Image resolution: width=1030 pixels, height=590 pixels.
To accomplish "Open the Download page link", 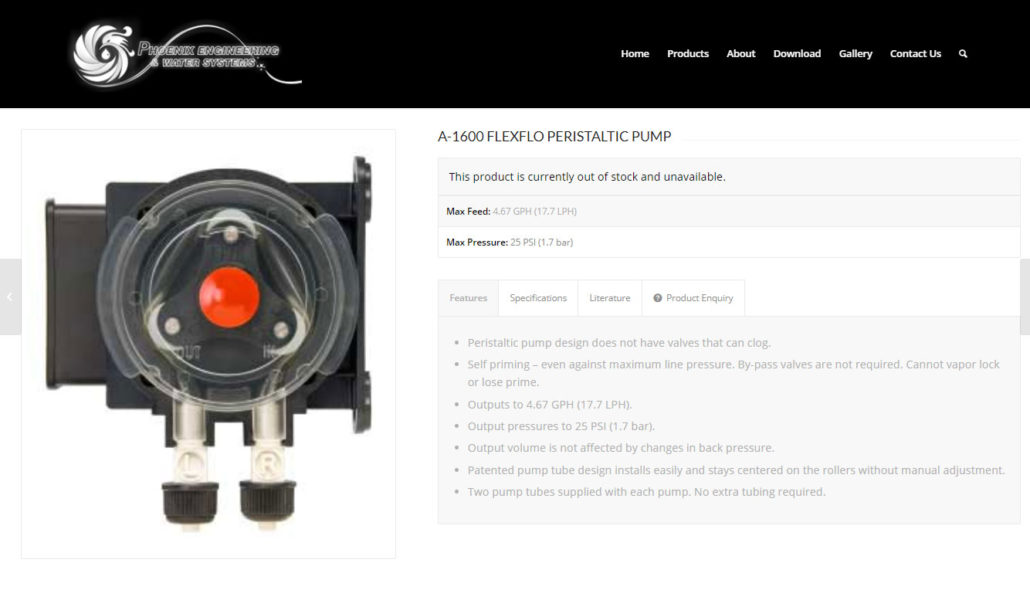I will (797, 54).
